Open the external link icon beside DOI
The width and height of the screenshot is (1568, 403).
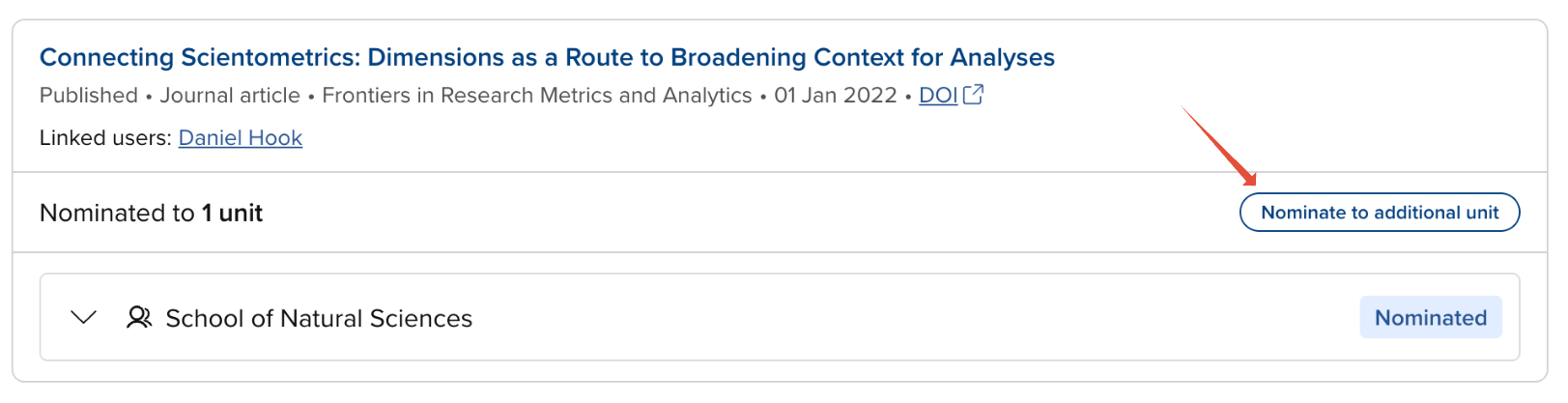pos(974,95)
